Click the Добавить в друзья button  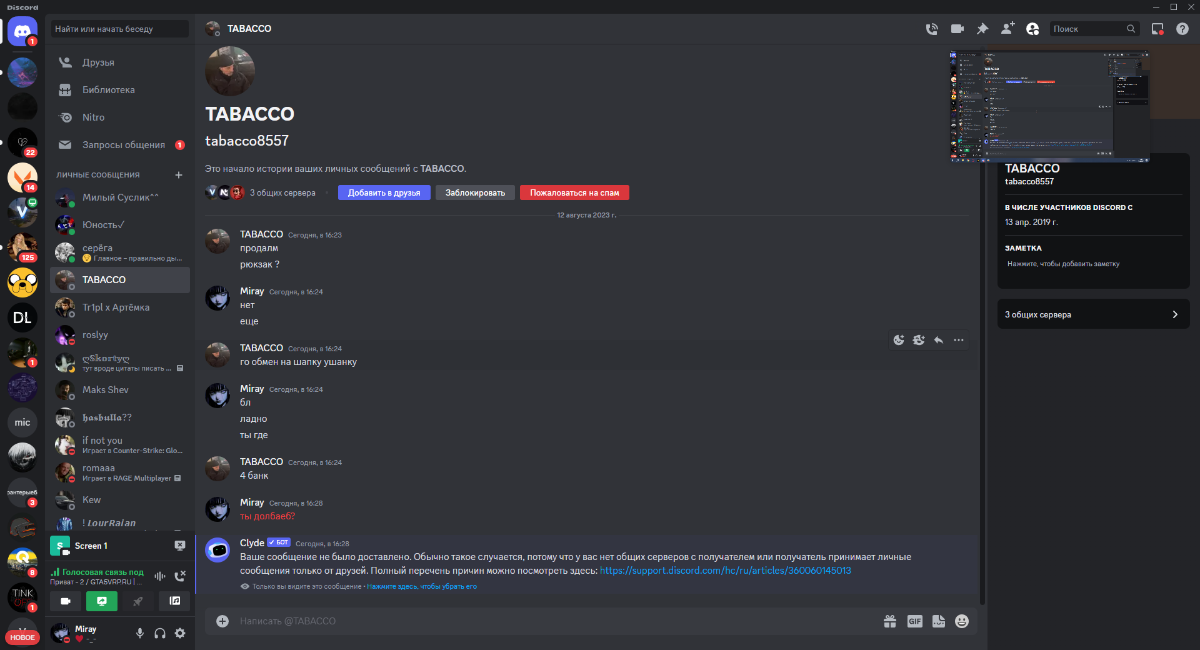click(x=384, y=192)
